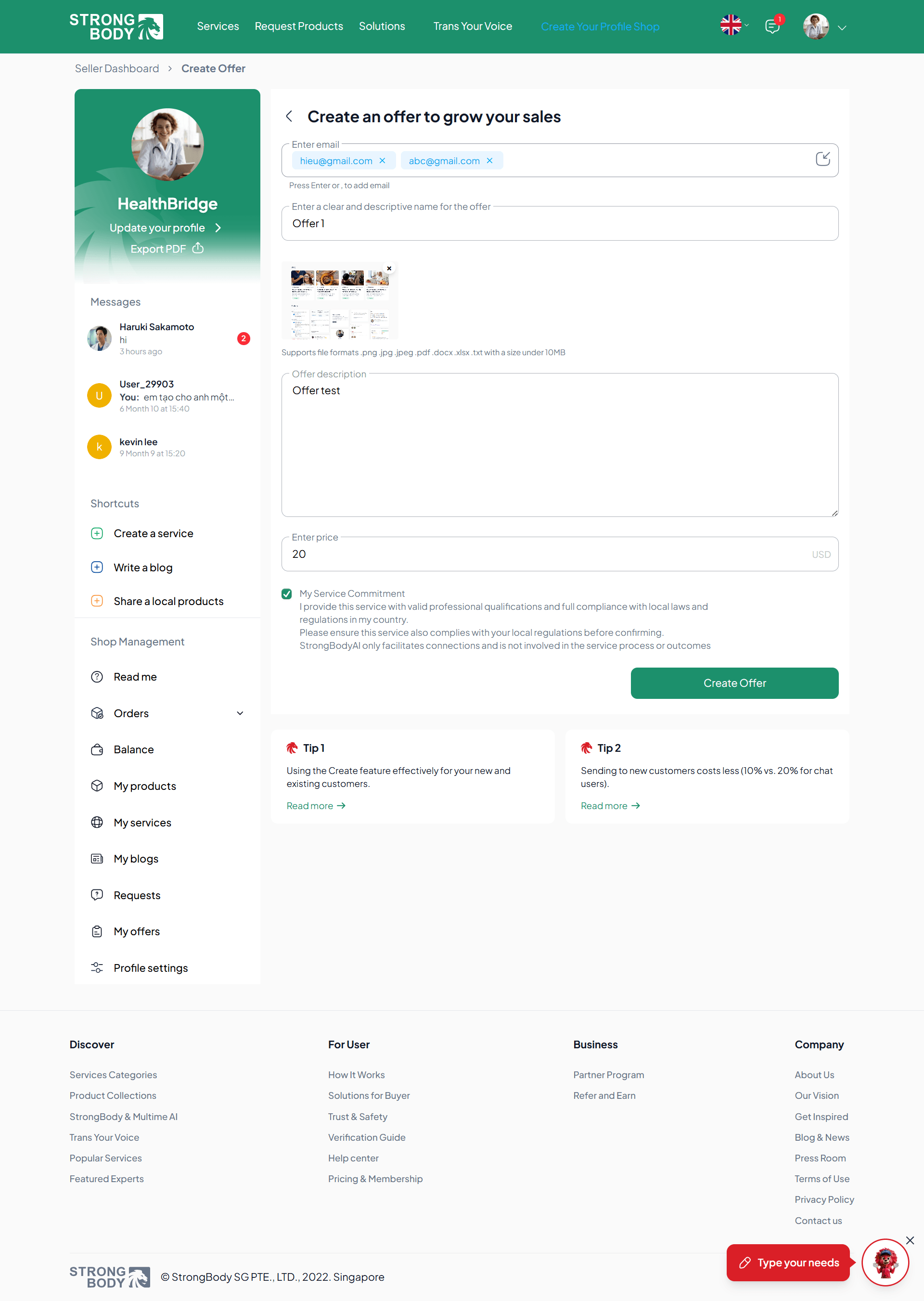Click the green Create Offer button
The image size is (924, 1301).
pos(734,683)
